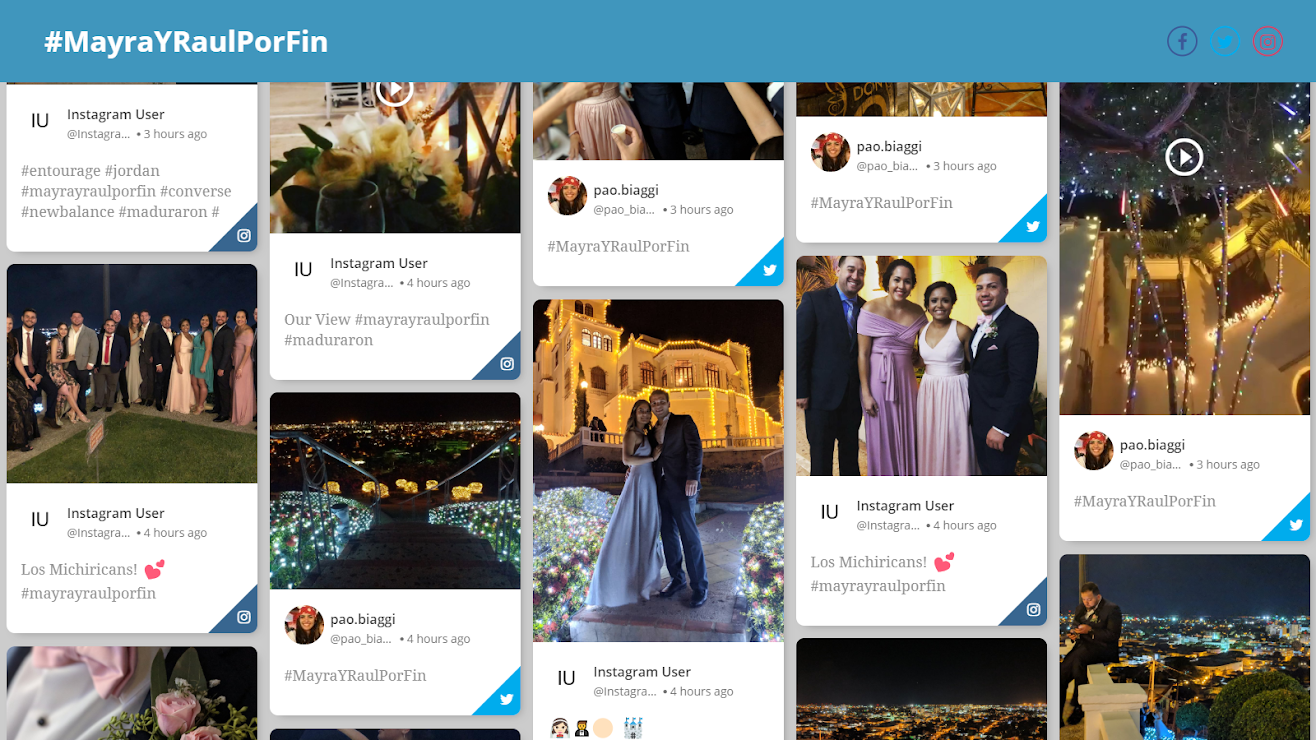Open the #MayraYRaulPorFin hashtag in pao.biaggi's tweet
This screenshot has height=740, width=1316.
617,245
